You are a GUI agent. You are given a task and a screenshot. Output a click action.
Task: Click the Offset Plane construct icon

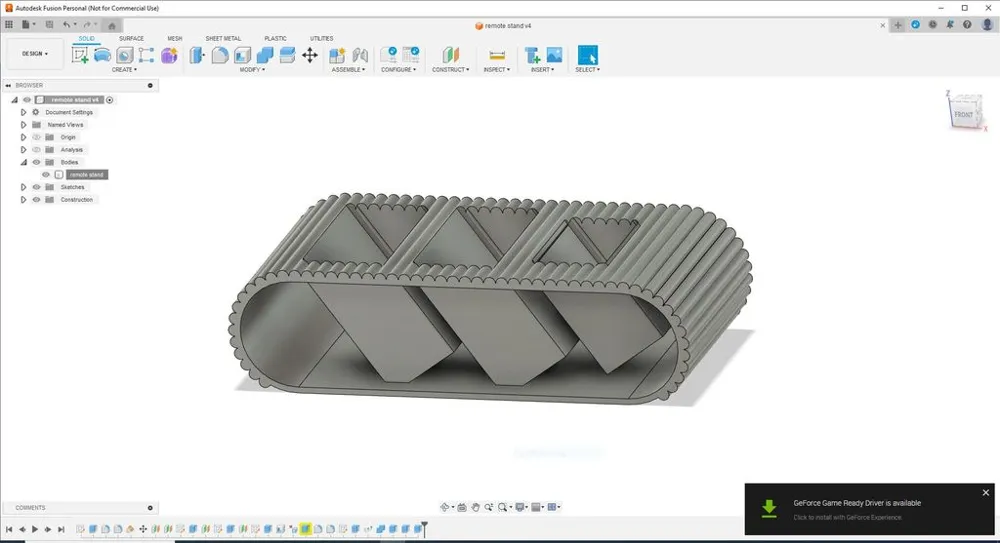pos(450,55)
